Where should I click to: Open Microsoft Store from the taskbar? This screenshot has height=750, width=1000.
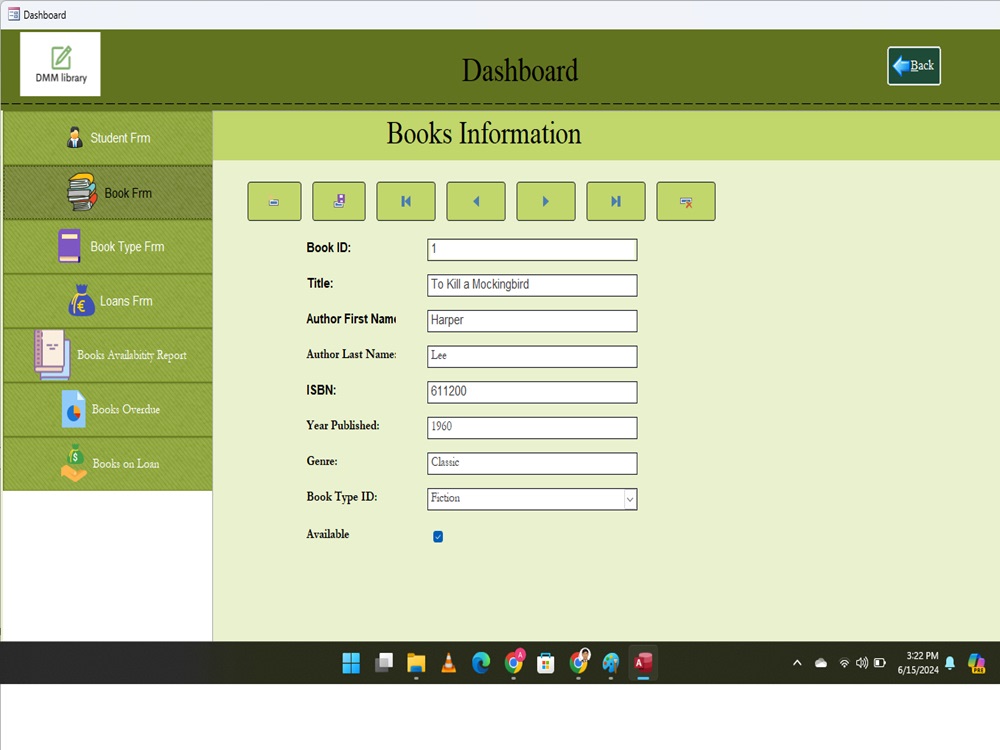click(x=546, y=663)
